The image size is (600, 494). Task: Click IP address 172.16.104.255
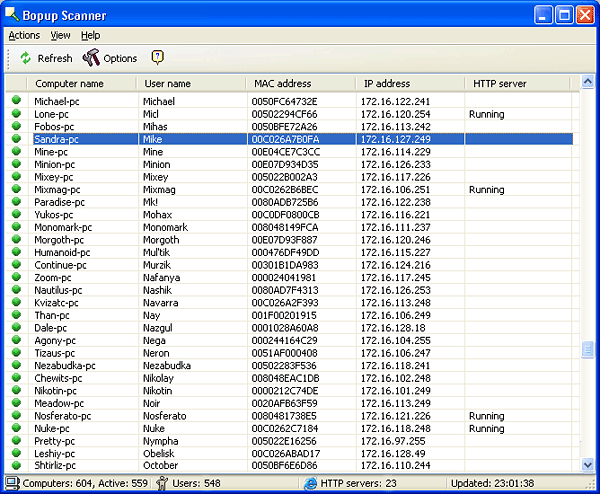click(x=396, y=341)
